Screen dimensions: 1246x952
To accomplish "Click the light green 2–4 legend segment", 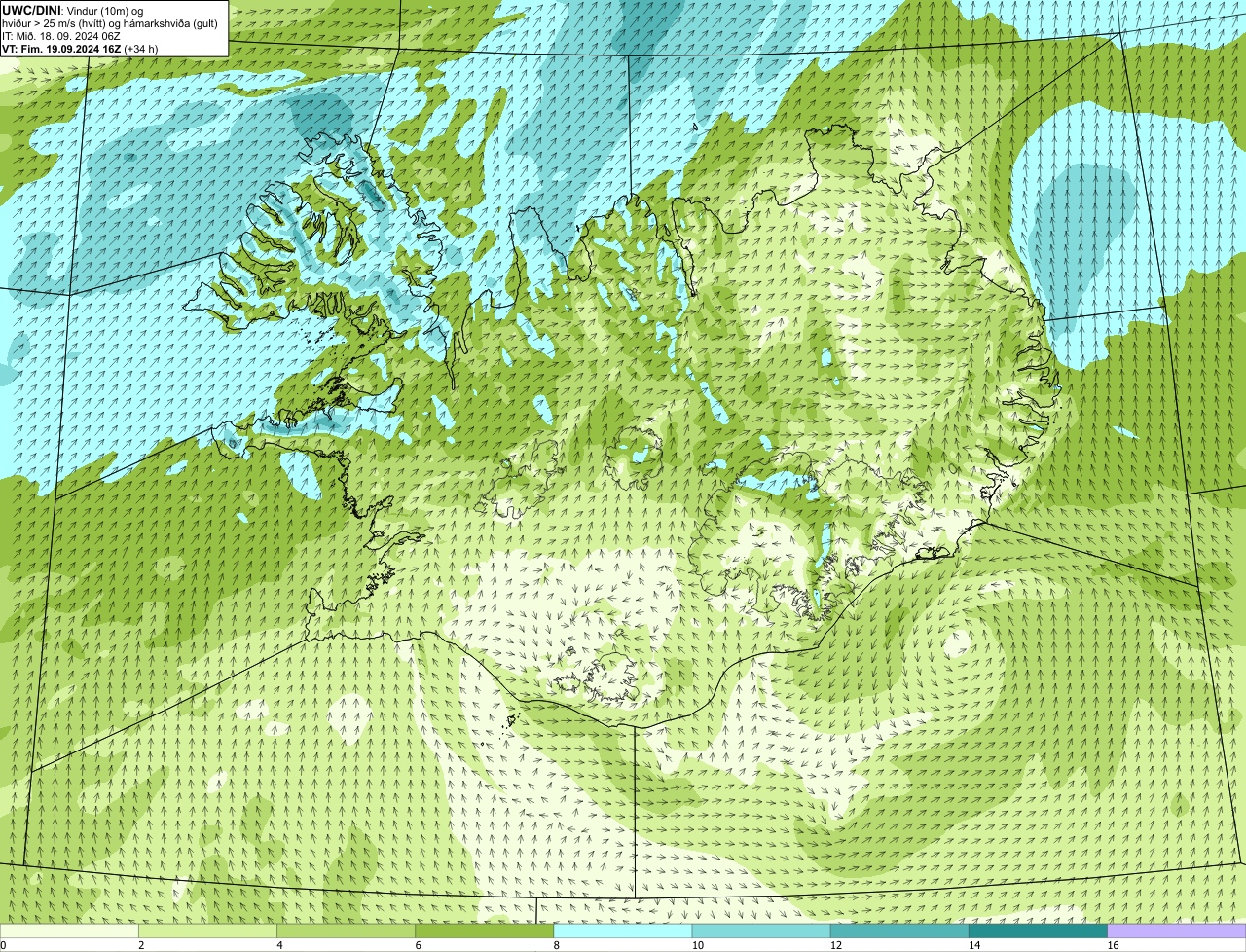I will 207,932.
